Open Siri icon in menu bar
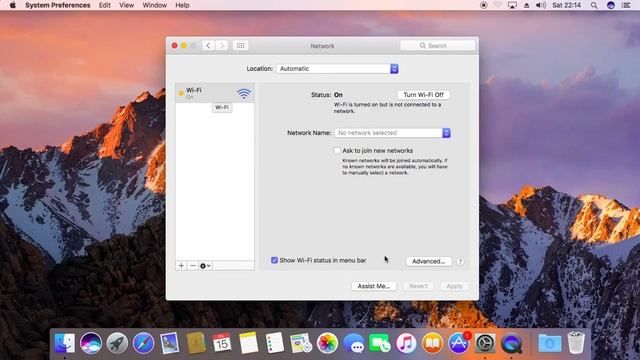 [x=611, y=5]
